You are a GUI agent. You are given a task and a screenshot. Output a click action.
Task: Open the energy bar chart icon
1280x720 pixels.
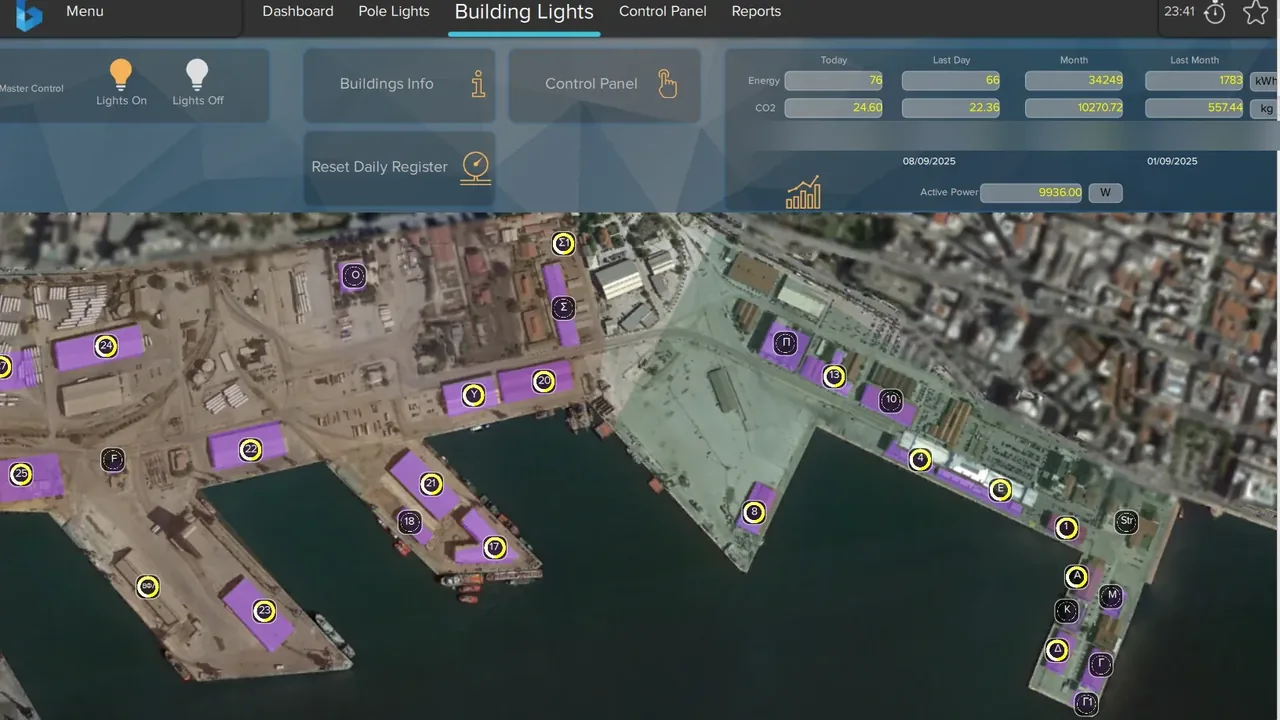803,192
